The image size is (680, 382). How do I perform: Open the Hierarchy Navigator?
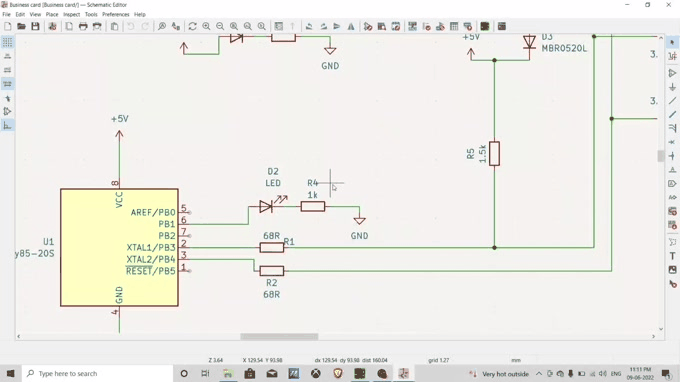[x=279, y=26]
